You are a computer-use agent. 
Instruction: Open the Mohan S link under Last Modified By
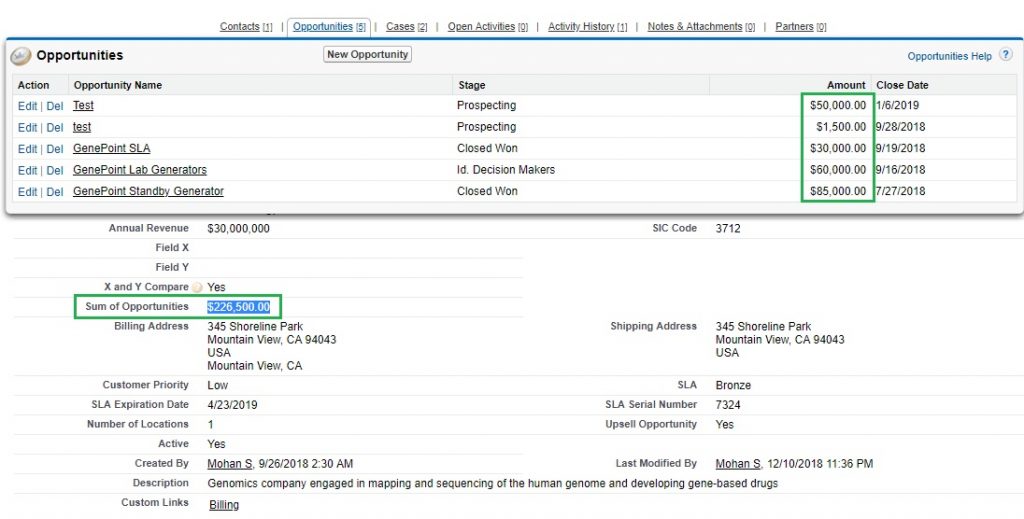point(738,464)
